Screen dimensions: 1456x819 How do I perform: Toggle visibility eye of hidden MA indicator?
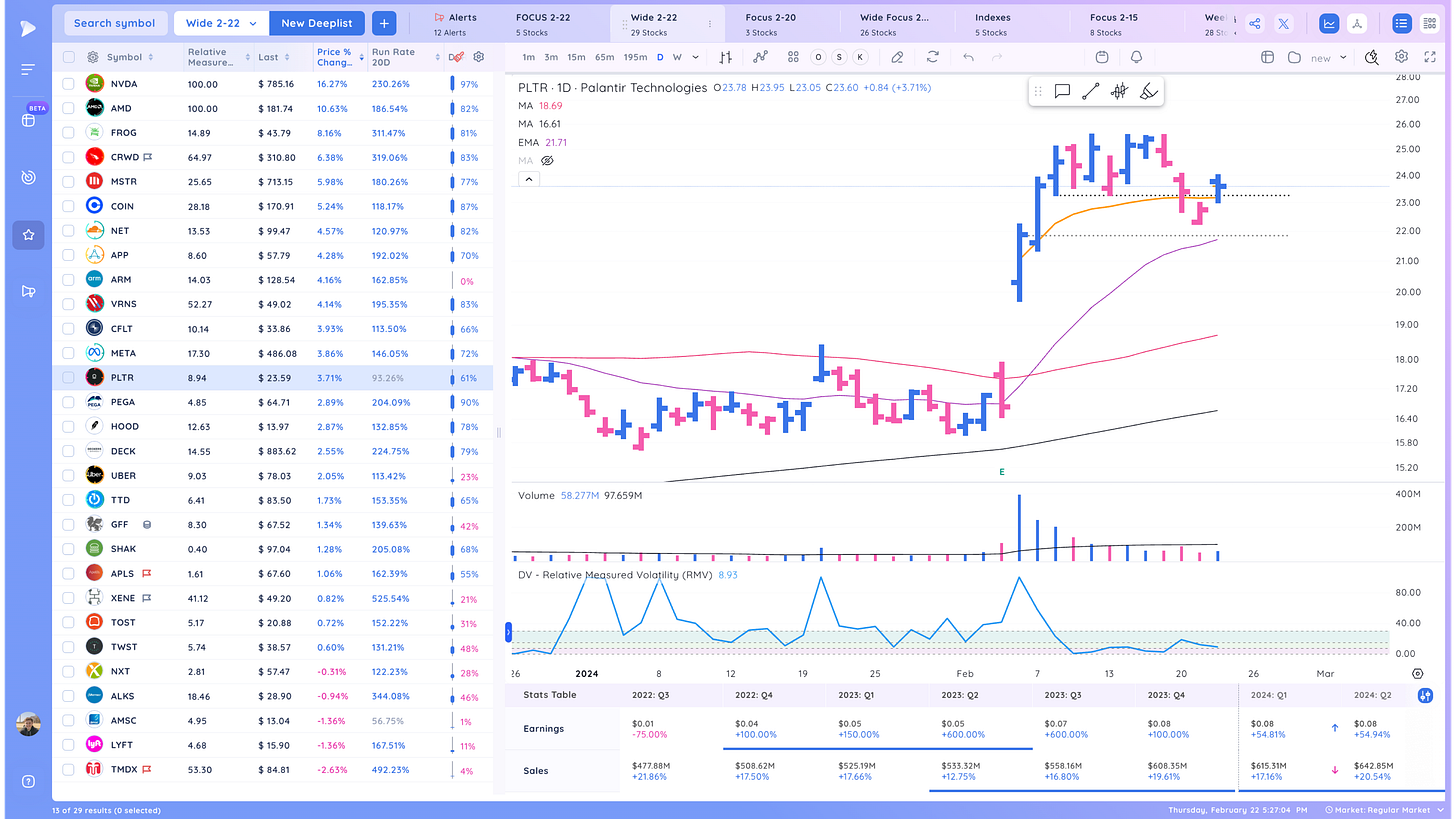tap(547, 160)
